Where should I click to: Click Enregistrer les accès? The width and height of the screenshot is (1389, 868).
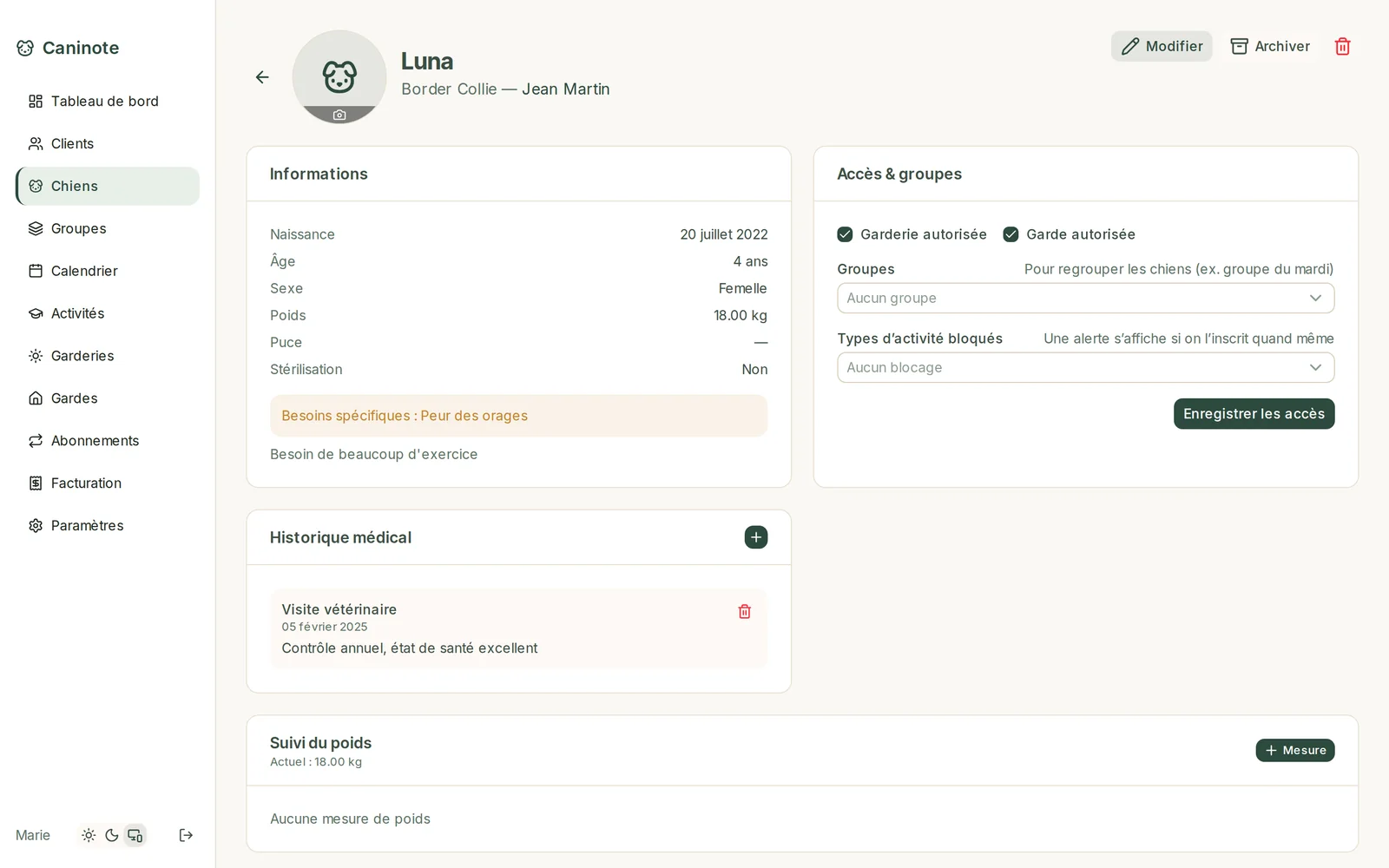pos(1254,414)
